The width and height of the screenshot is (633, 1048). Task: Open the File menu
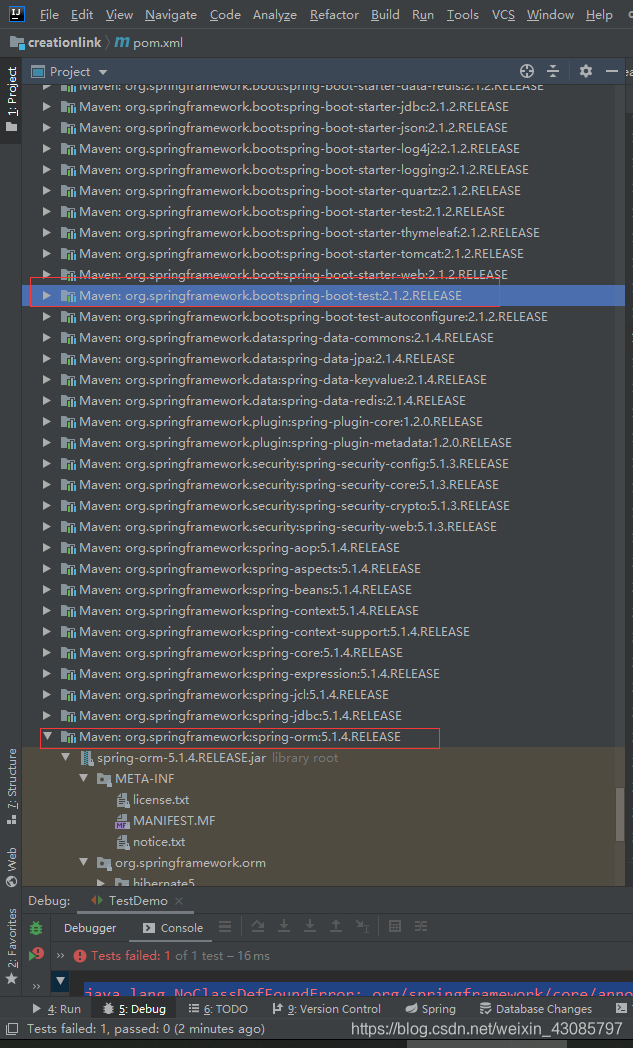(49, 14)
